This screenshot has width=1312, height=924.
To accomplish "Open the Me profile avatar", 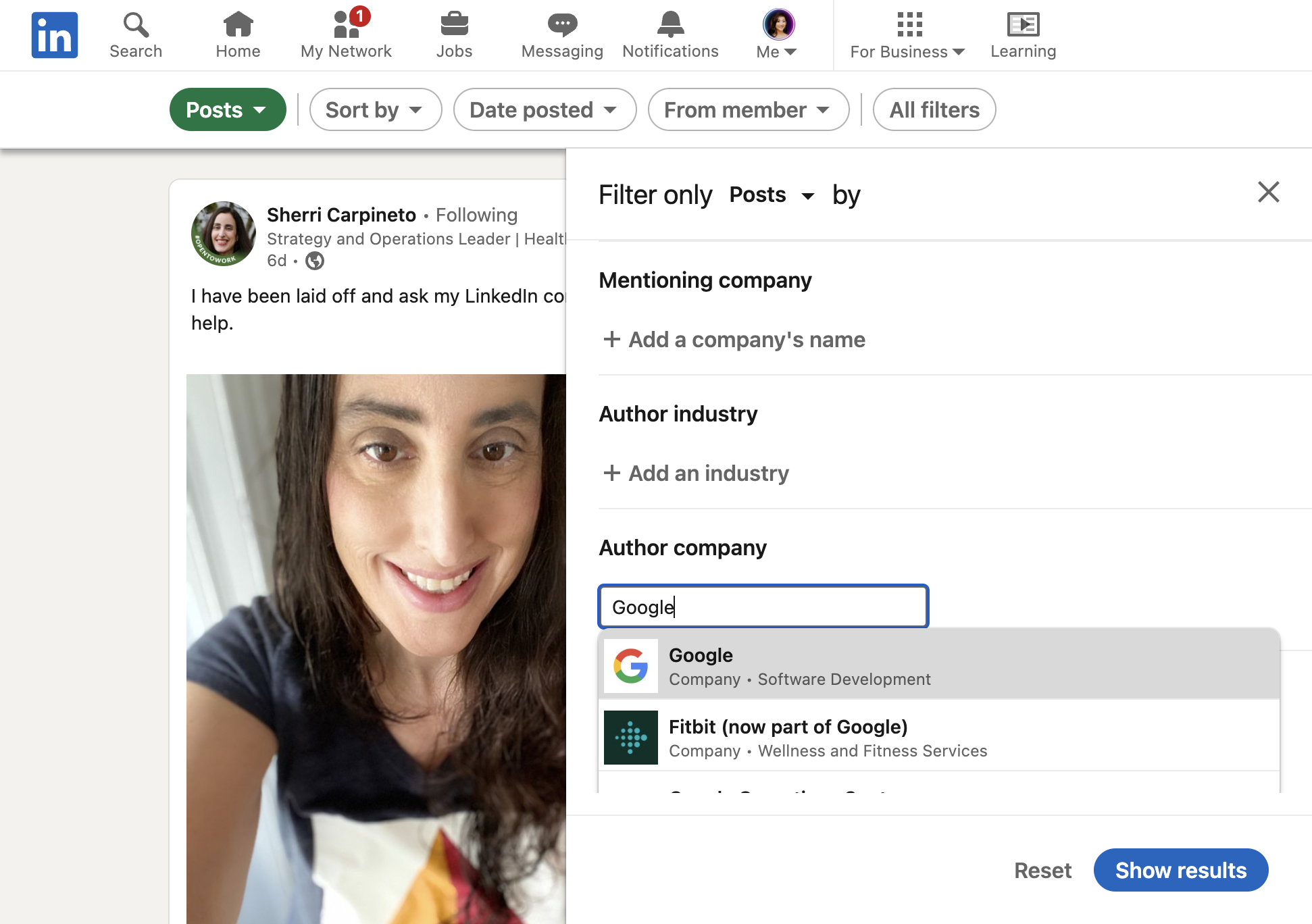I will (778, 24).
